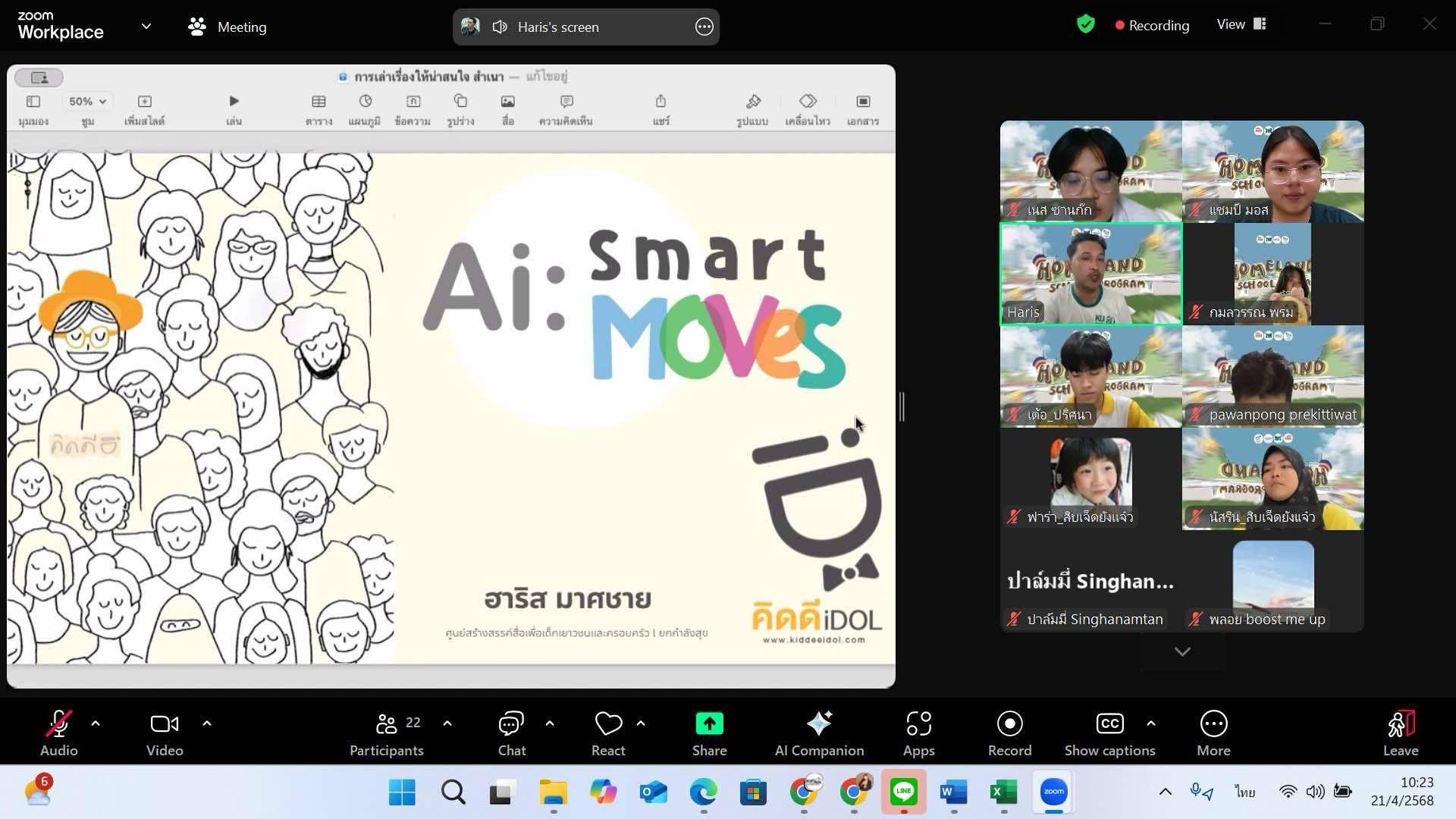Toggle the Record button
Viewport: 1456px width, 819px height.
[x=1009, y=733]
